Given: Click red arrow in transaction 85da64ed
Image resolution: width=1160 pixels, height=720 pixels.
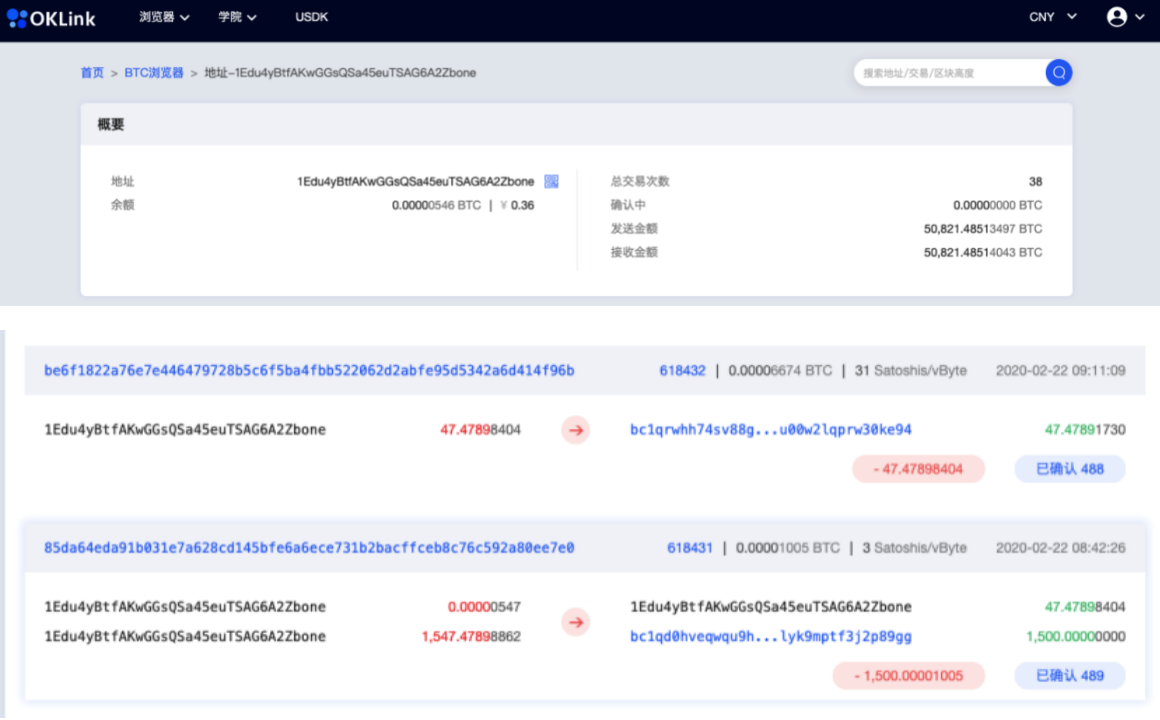Looking at the screenshot, I should pyautogui.click(x=575, y=622).
